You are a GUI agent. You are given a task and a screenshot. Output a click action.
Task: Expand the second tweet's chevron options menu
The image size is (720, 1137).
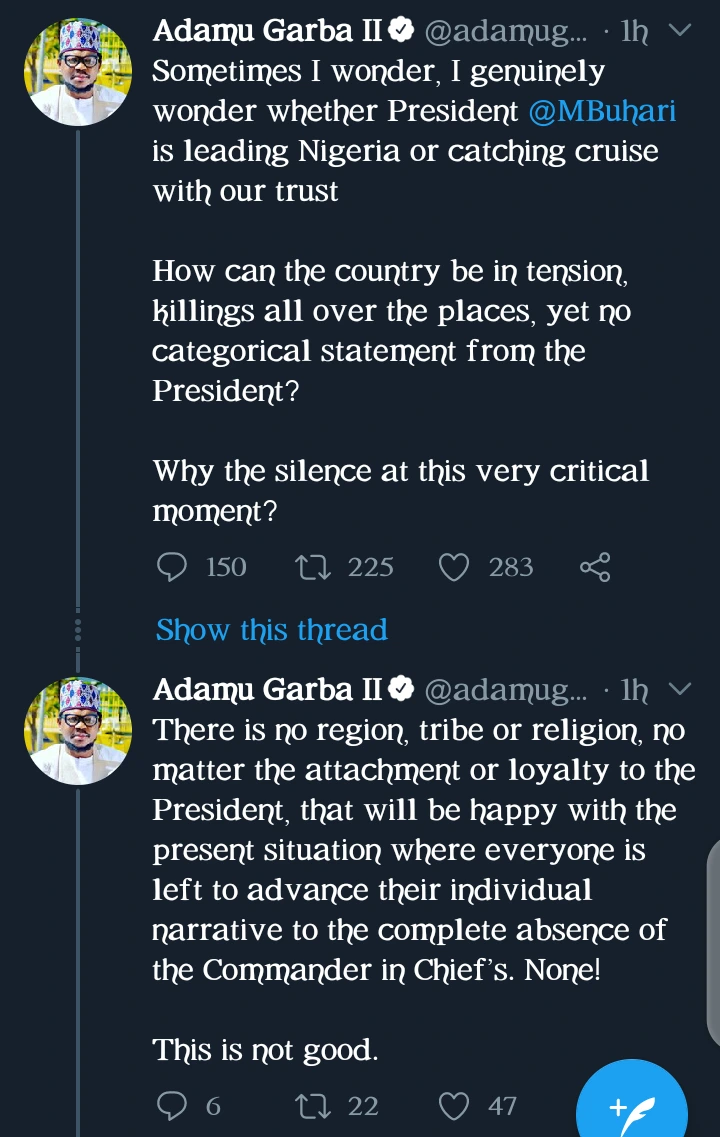point(679,688)
